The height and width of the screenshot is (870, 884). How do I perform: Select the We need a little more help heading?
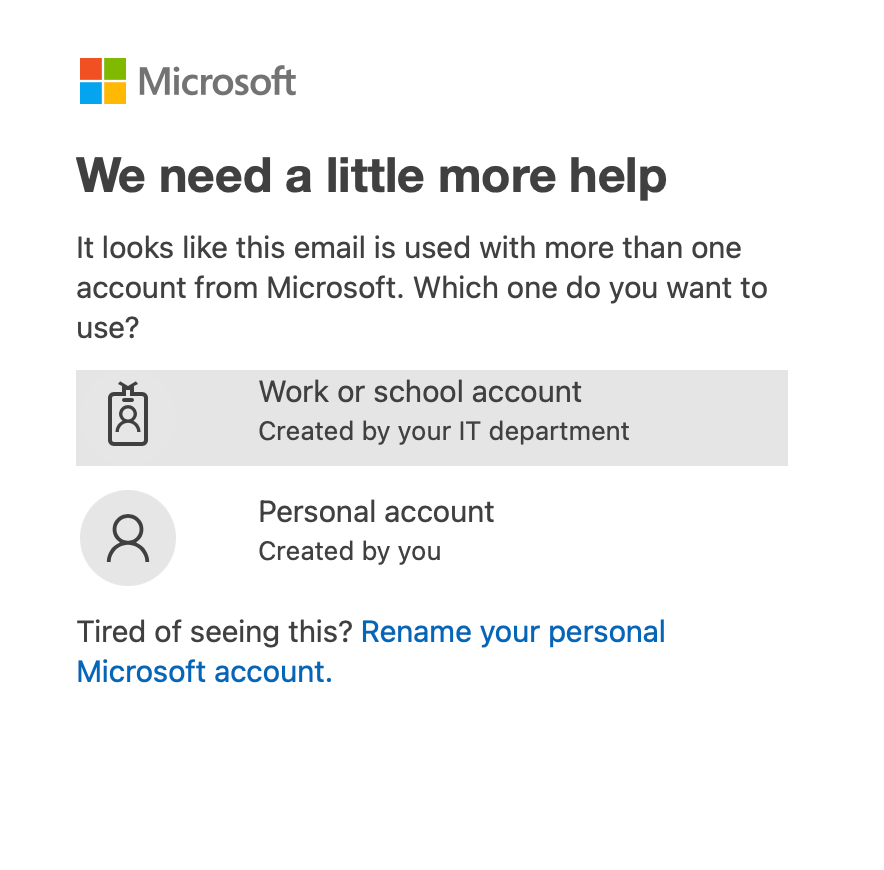tap(371, 175)
